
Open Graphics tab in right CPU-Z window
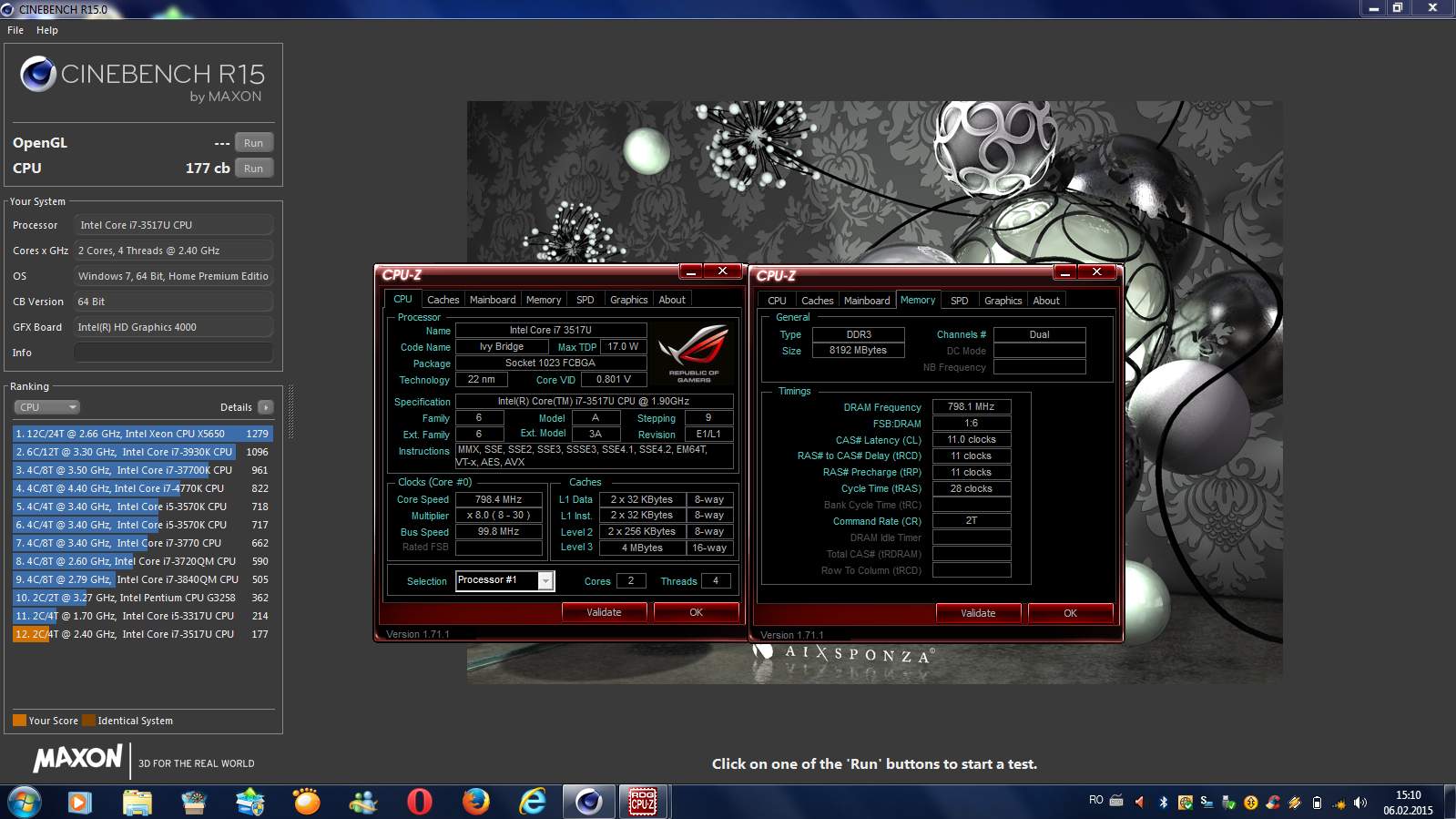click(x=1003, y=301)
